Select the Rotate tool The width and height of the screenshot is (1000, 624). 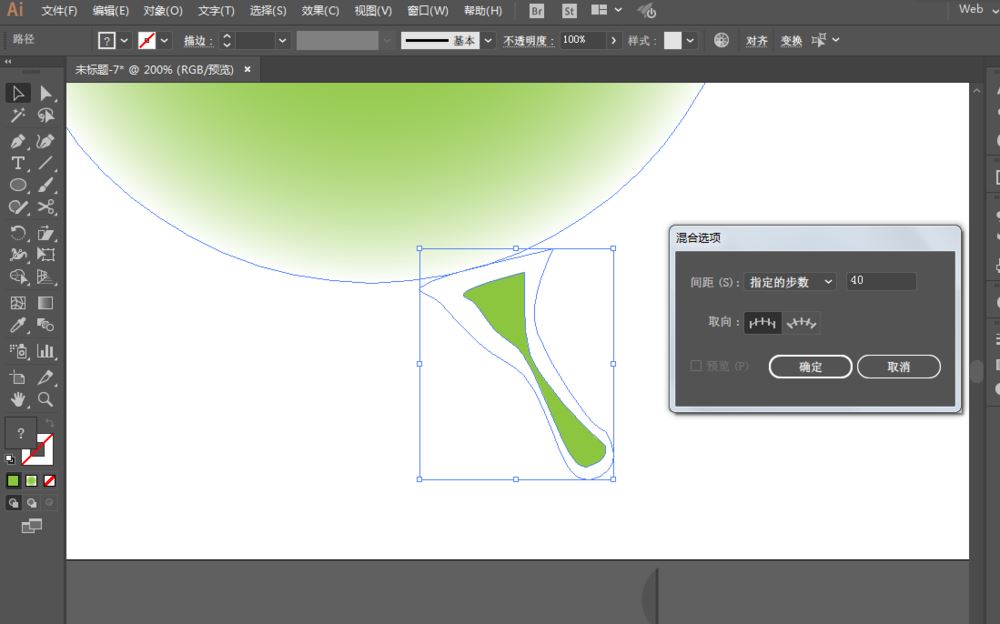[x=16, y=231]
